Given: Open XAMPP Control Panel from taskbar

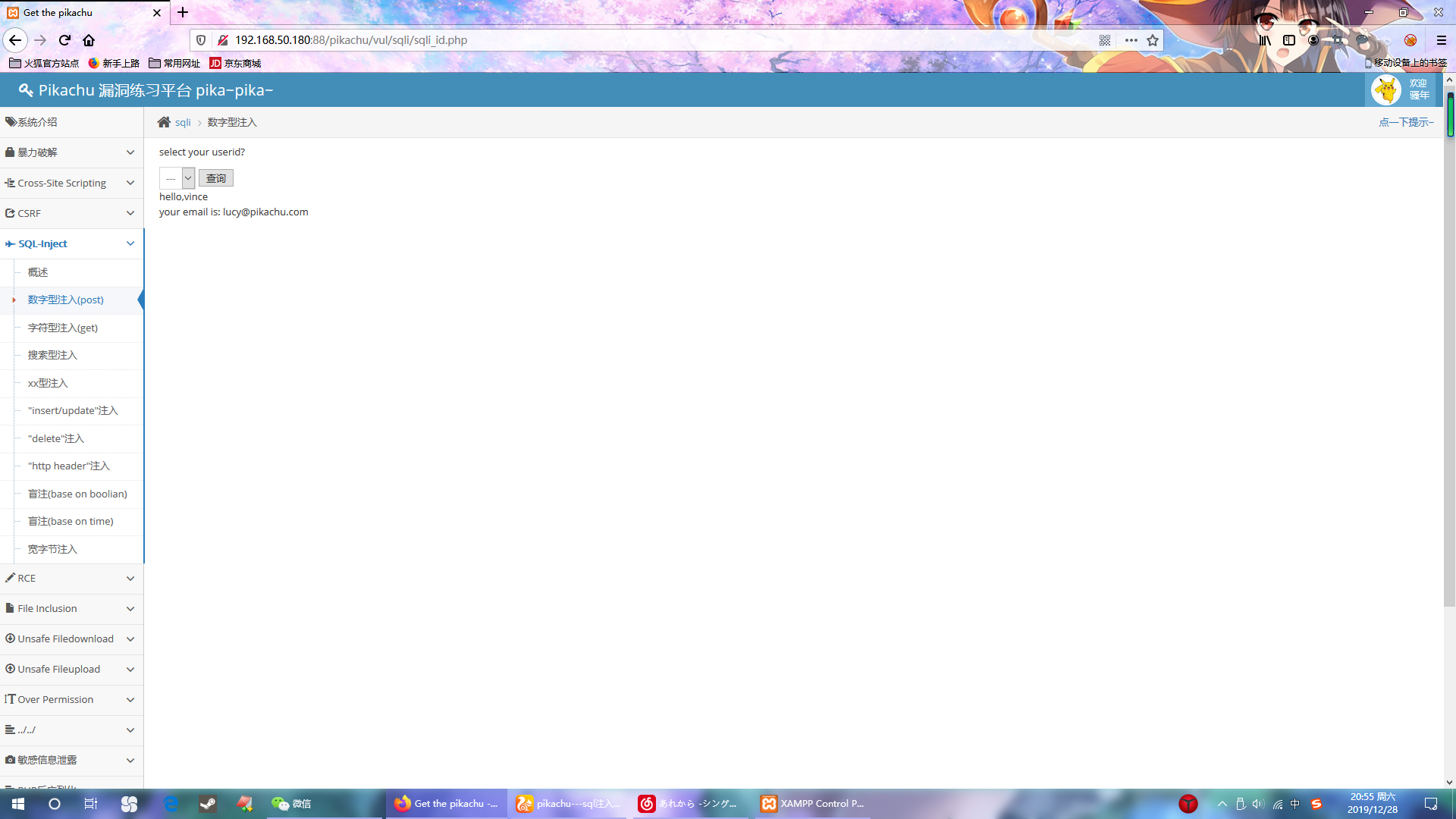Looking at the screenshot, I should point(813,804).
